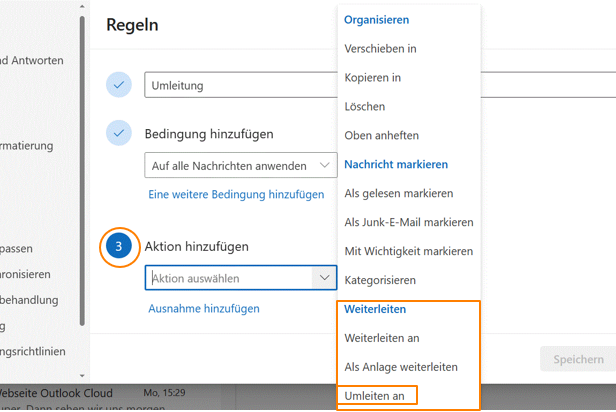Click the sidebar scrollbar down arrow

click(x=82, y=376)
